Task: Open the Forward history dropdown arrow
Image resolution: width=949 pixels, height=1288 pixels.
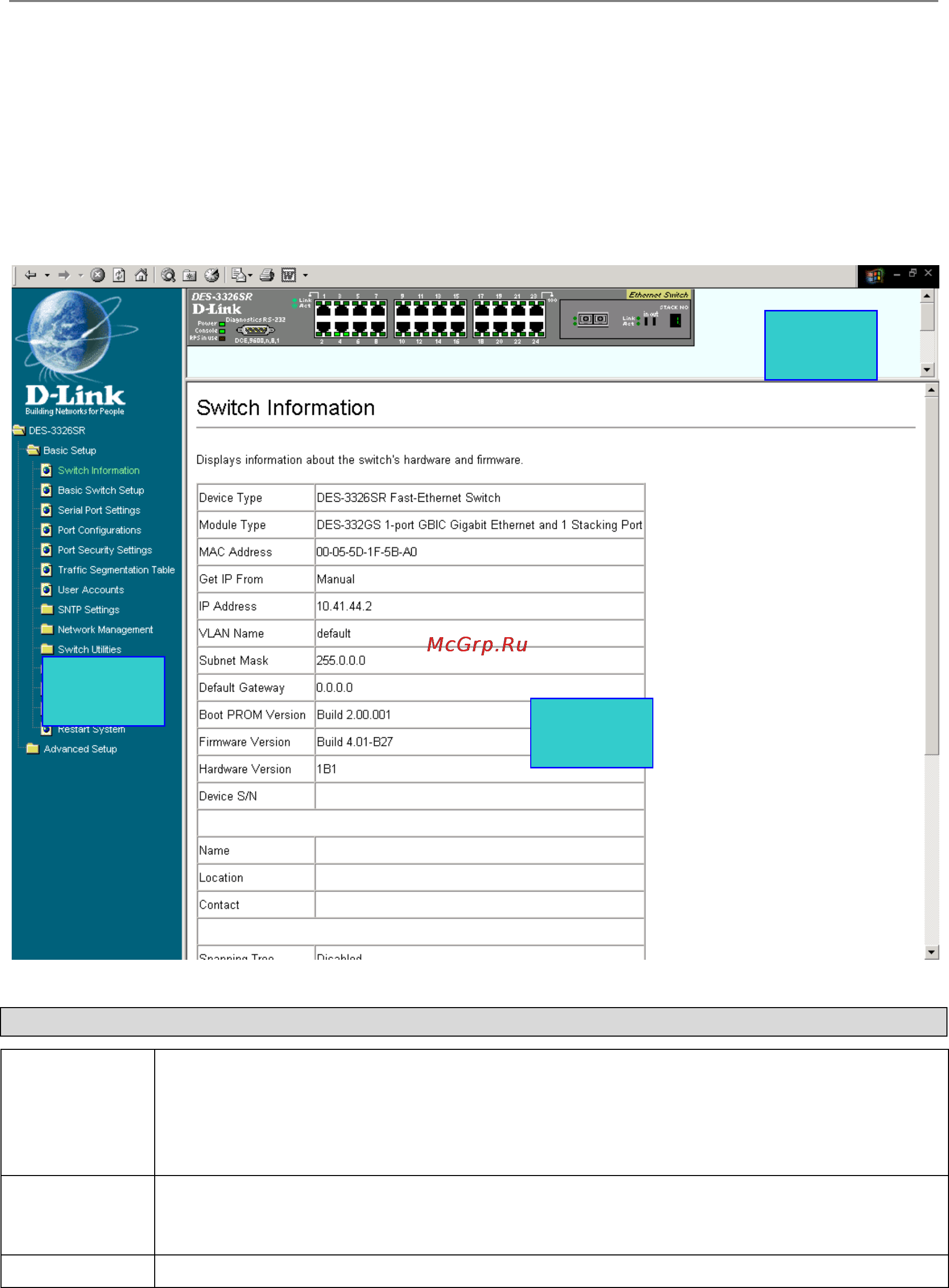Action: 80,276
